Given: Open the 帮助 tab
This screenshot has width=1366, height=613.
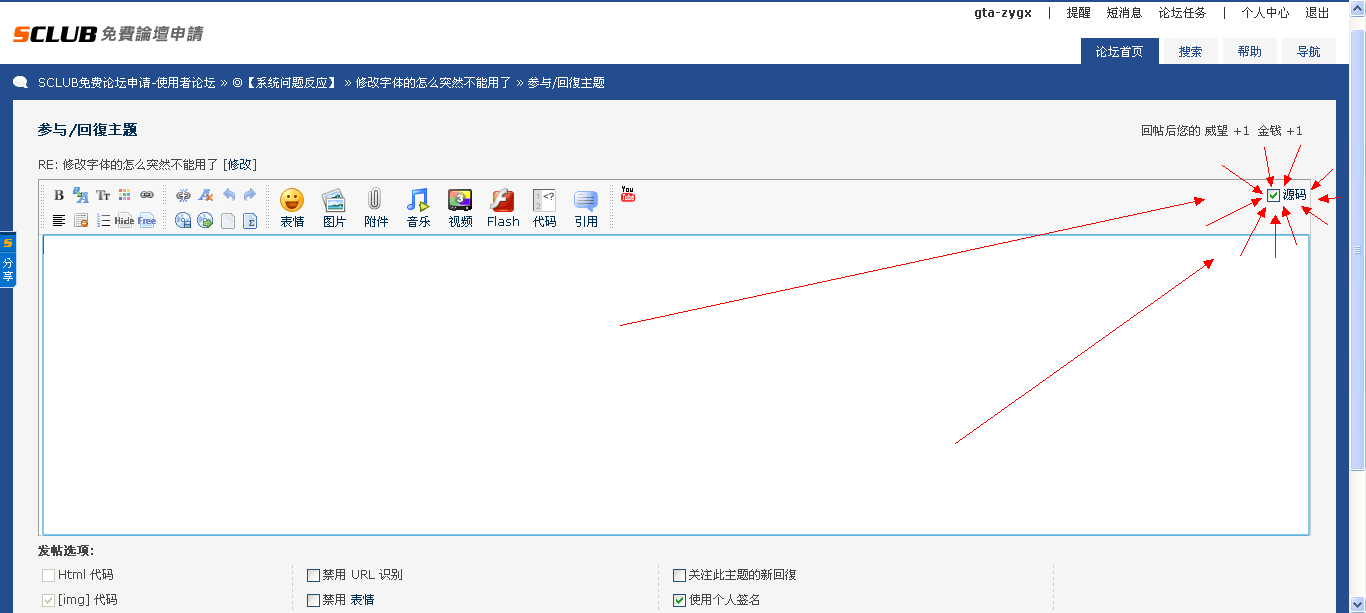Looking at the screenshot, I should click(1250, 52).
